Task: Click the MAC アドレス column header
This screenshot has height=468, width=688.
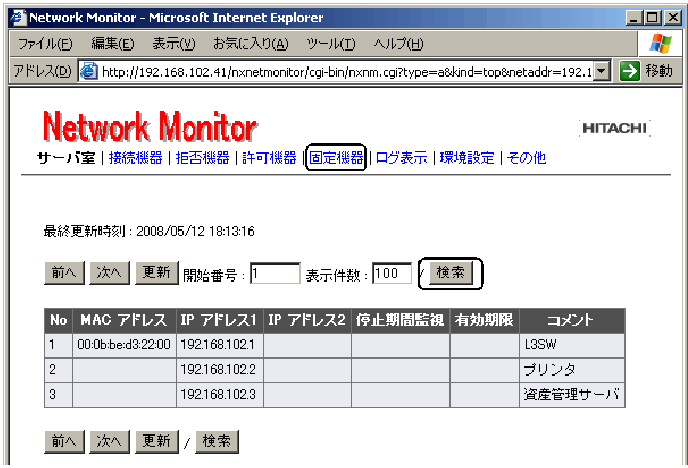Action: click(124, 320)
